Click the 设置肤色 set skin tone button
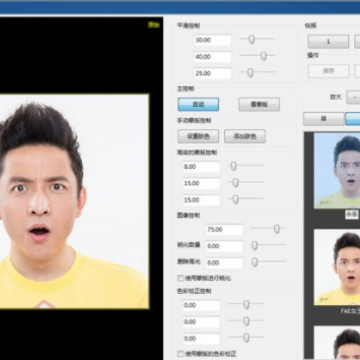This screenshot has width=360, height=360. 198,136
